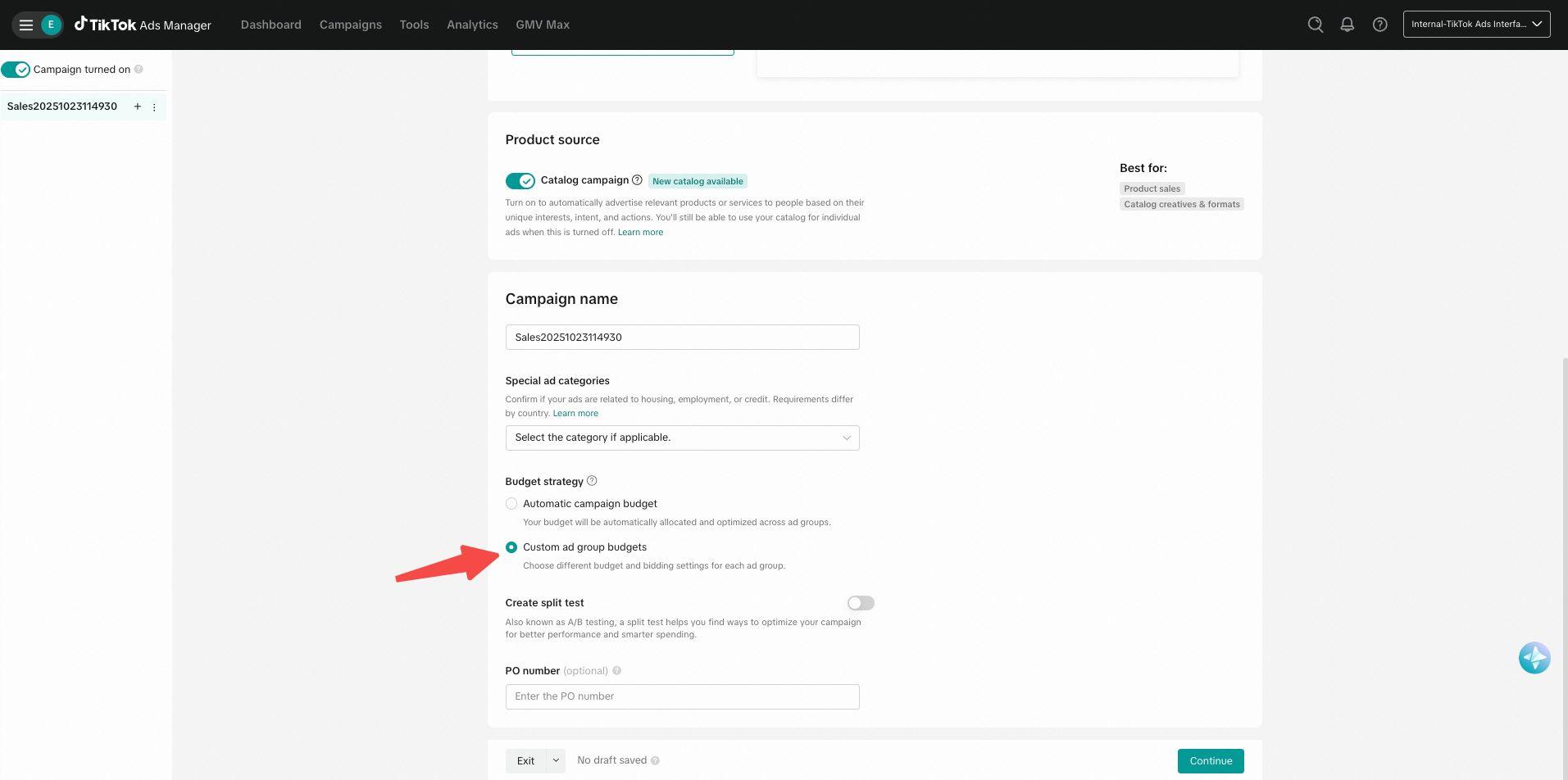This screenshot has width=1568, height=780.
Task: Turn off the Campaign turned on toggle
Action: pos(16,70)
